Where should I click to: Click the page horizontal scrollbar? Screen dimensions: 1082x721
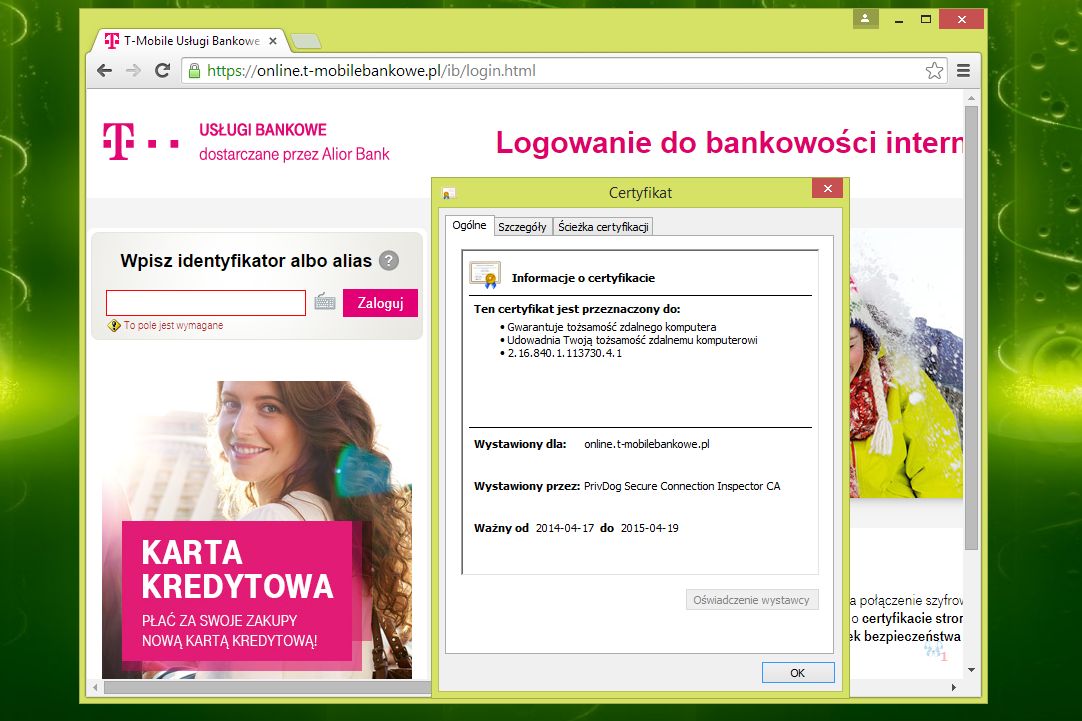(268, 687)
